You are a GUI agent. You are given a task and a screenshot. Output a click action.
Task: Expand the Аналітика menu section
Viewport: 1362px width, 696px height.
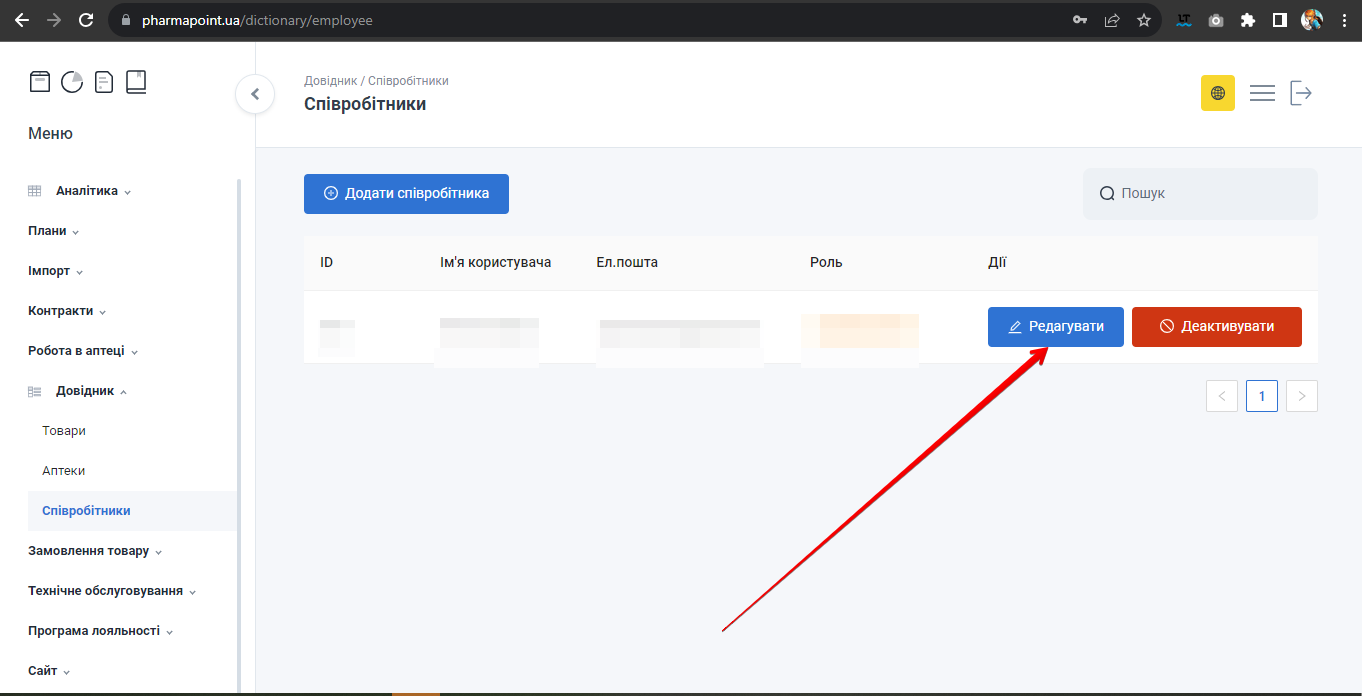coord(87,191)
